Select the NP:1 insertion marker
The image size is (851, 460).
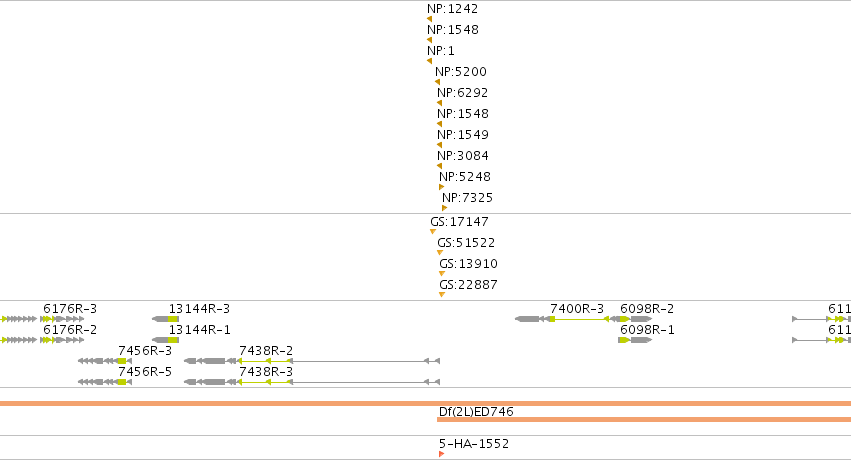pos(429,61)
